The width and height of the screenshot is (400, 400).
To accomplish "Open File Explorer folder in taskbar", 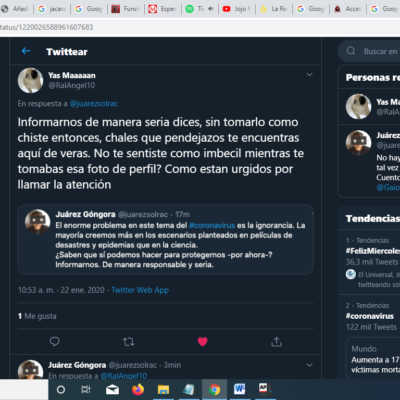I will (x=163, y=389).
